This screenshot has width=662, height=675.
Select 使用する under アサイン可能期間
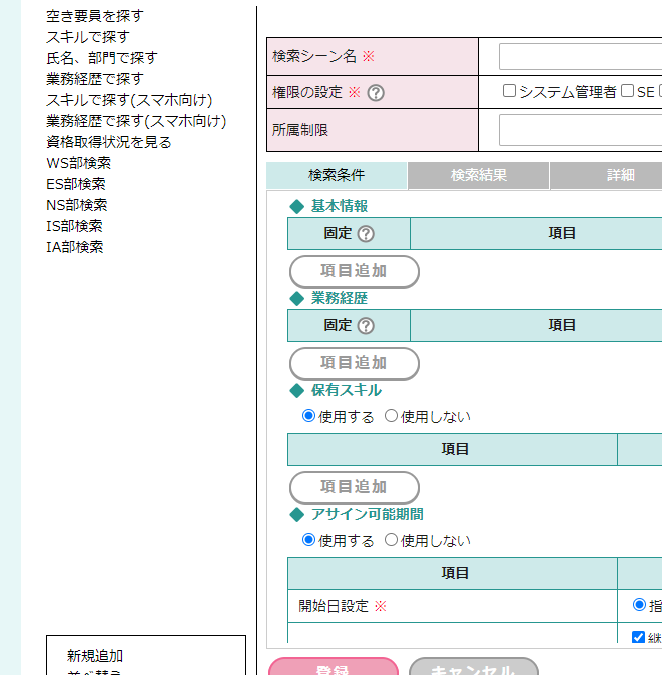[308, 540]
